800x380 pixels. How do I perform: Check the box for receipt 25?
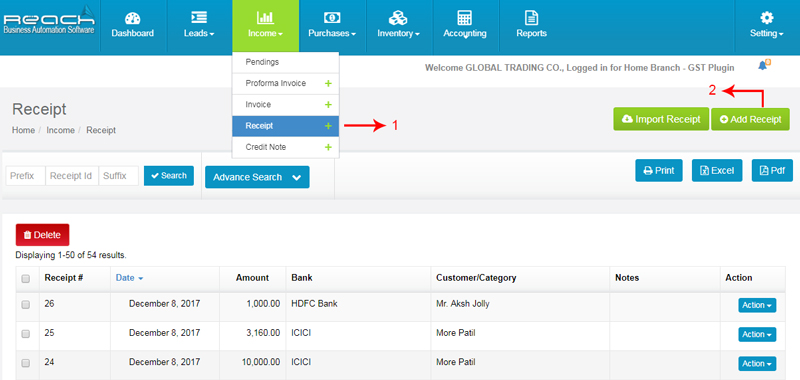click(x=26, y=334)
